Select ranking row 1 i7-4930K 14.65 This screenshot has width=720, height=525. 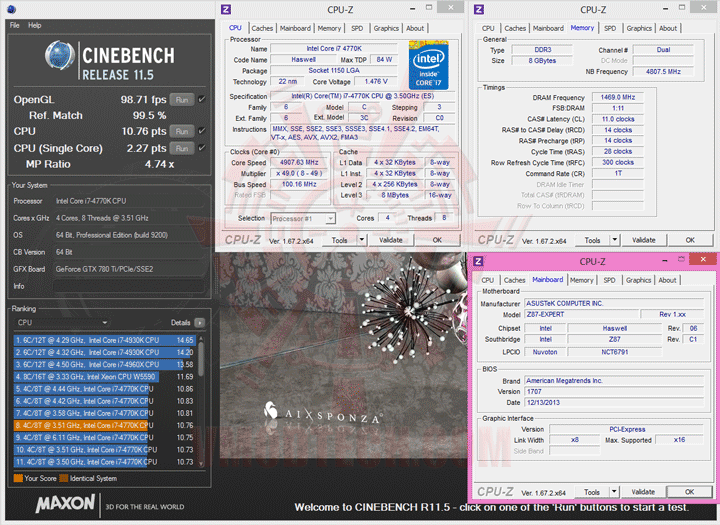pyautogui.click(x=105, y=340)
